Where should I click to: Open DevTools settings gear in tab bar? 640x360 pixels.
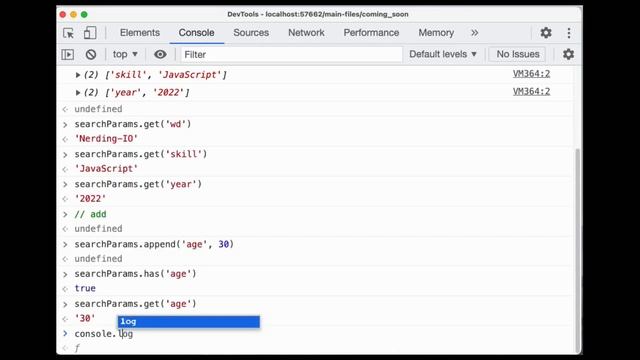(x=546, y=33)
